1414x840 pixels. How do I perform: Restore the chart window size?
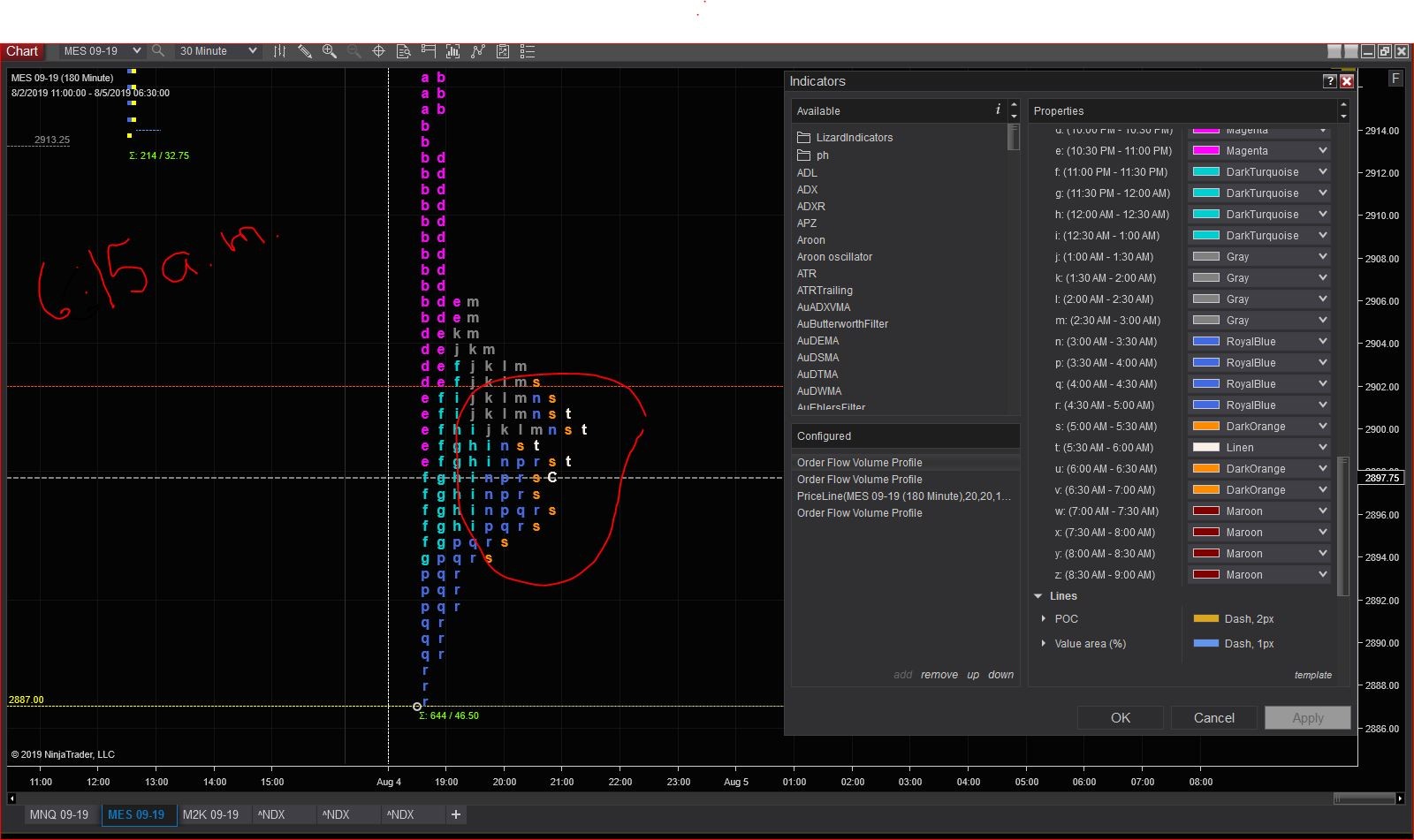pyautogui.click(x=1385, y=51)
